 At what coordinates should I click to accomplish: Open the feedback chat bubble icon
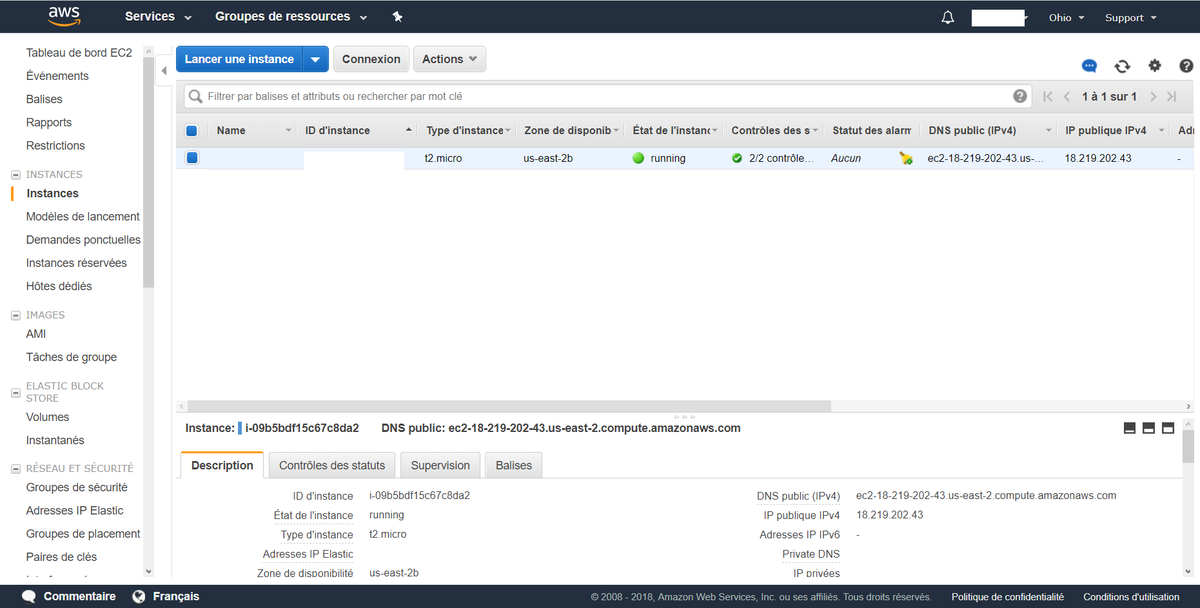click(x=1089, y=66)
